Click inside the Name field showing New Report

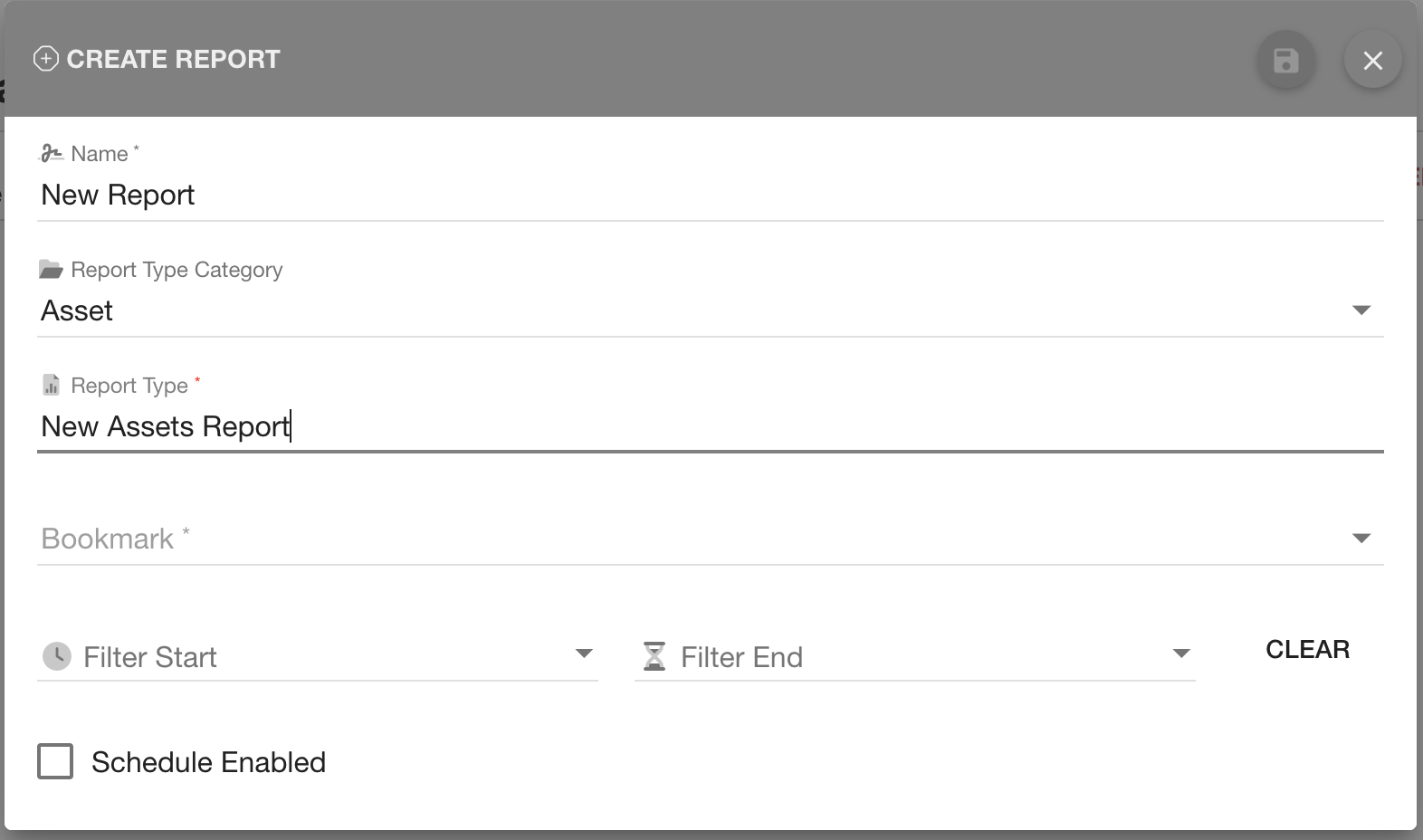[362, 195]
